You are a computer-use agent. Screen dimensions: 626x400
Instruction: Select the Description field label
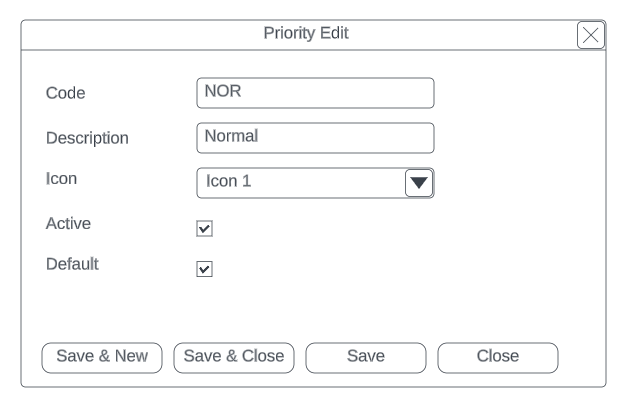pyautogui.click(x=87, y=138)
